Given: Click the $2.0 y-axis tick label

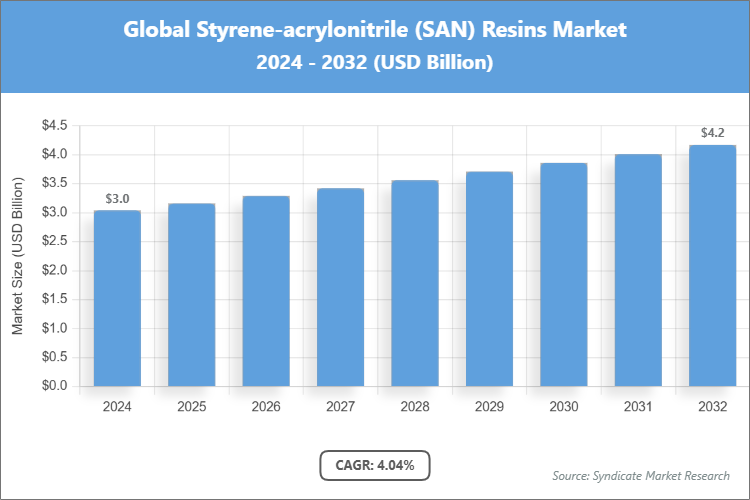Looking at the screenshot, I should coord(55,270).
